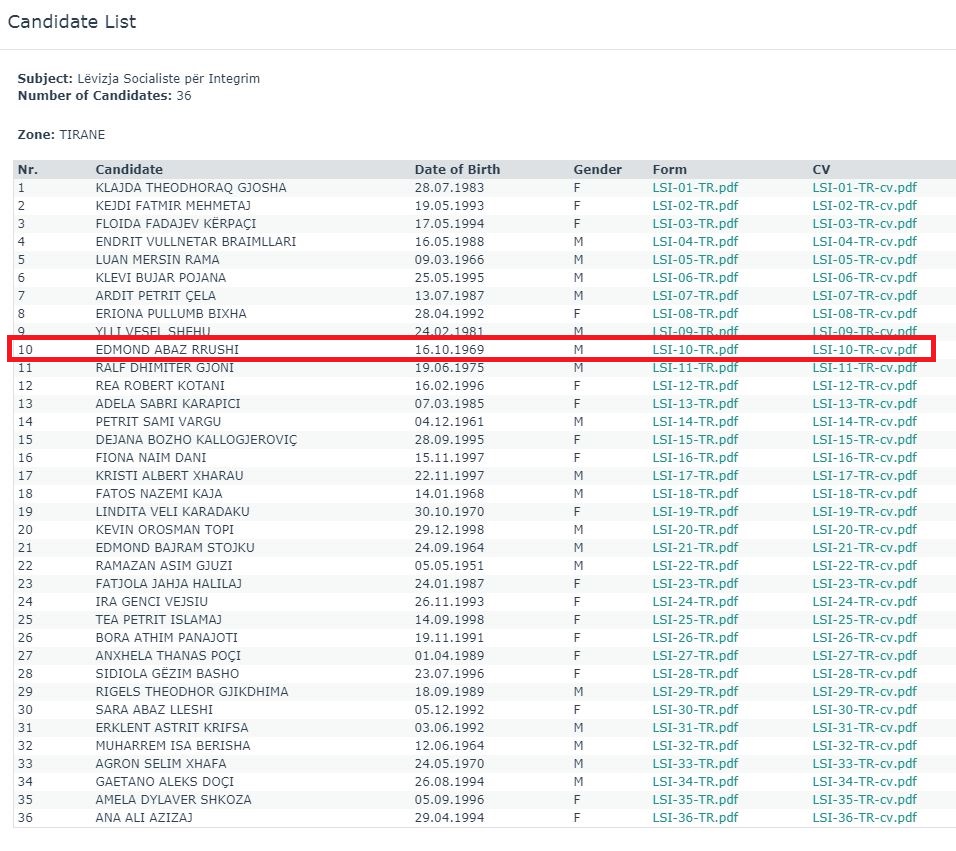Viewport: 956px width, 851px height.
Task: Open LSI-14-TR-cv.pdf for Petrit Vargu
Action: click(864, 422)
